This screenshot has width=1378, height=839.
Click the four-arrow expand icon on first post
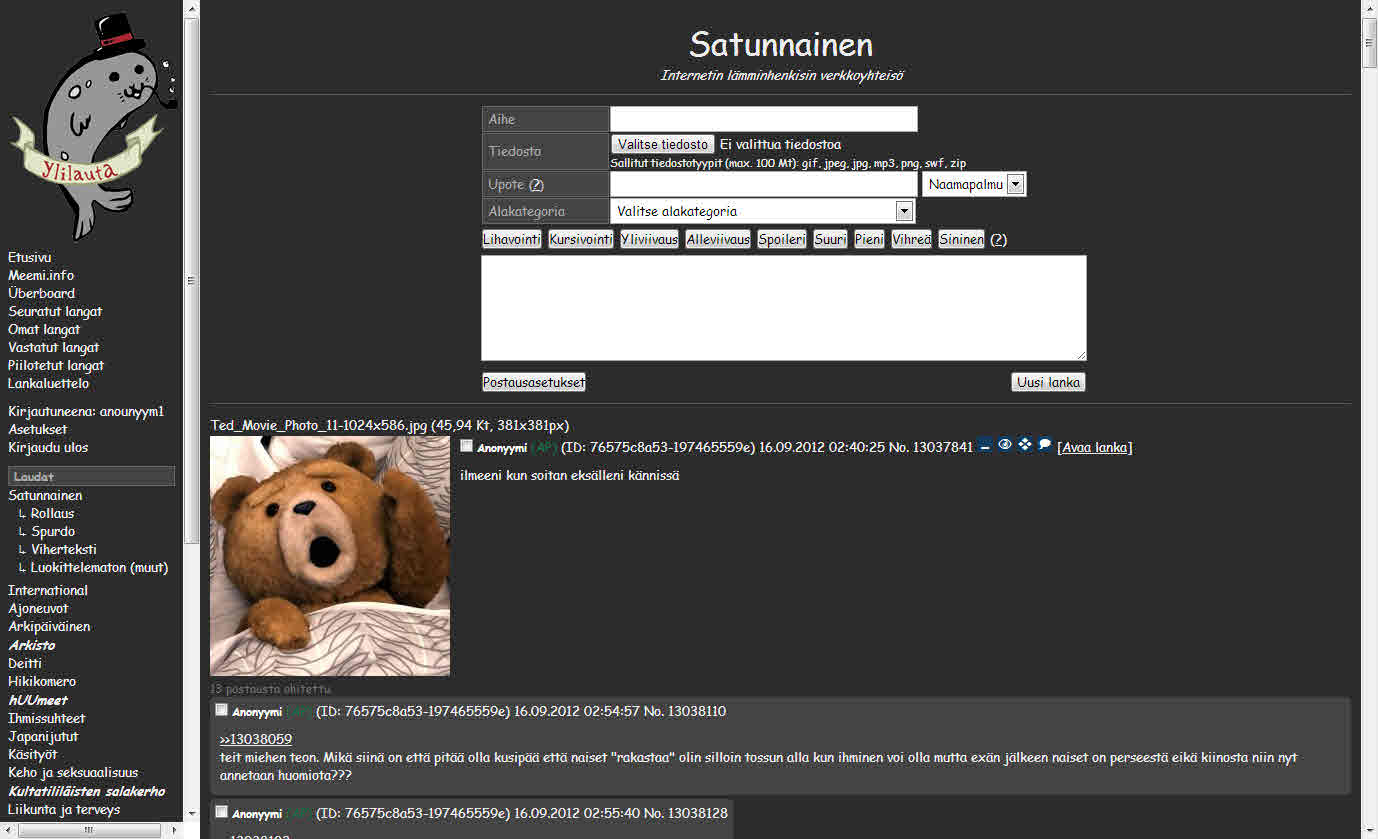[1025, 445]
